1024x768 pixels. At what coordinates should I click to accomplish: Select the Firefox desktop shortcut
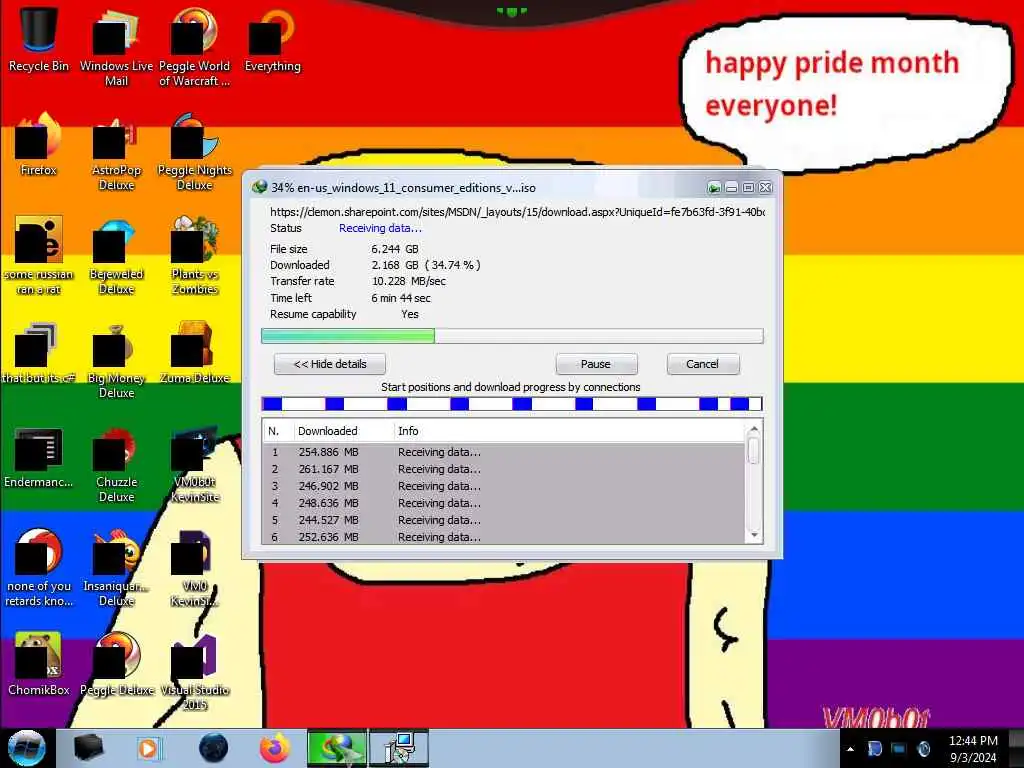pyautogui.click(x=39, y=144)
